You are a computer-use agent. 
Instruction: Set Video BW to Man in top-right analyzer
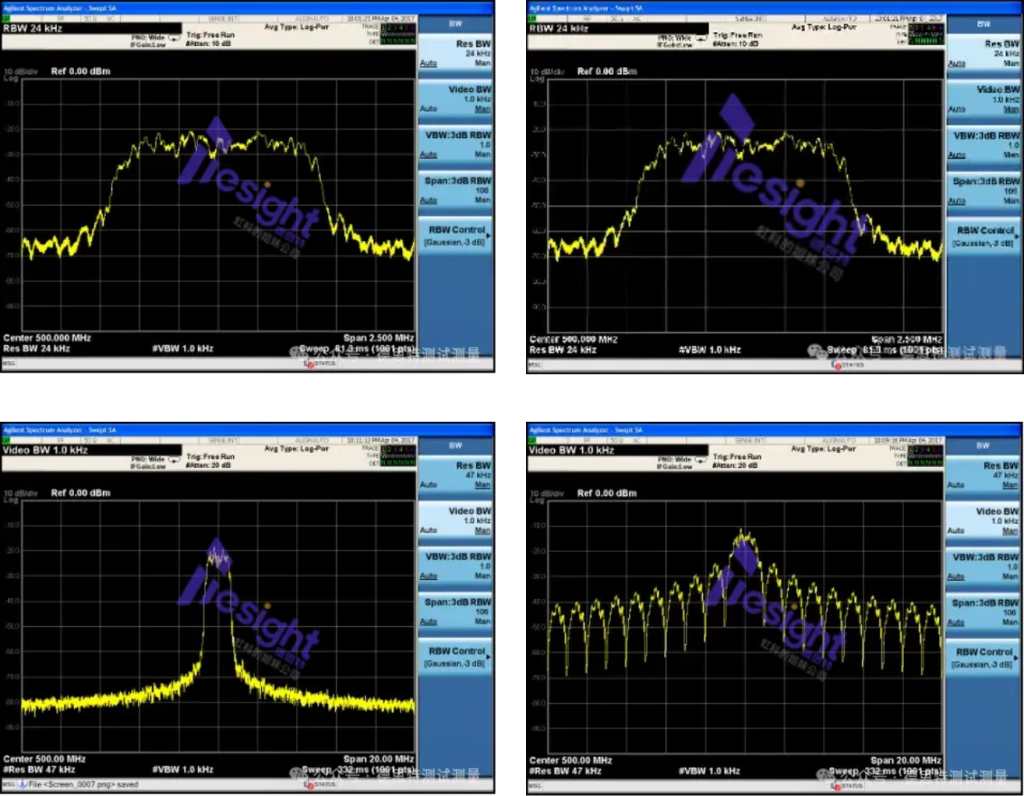(x=1011, y=109)
